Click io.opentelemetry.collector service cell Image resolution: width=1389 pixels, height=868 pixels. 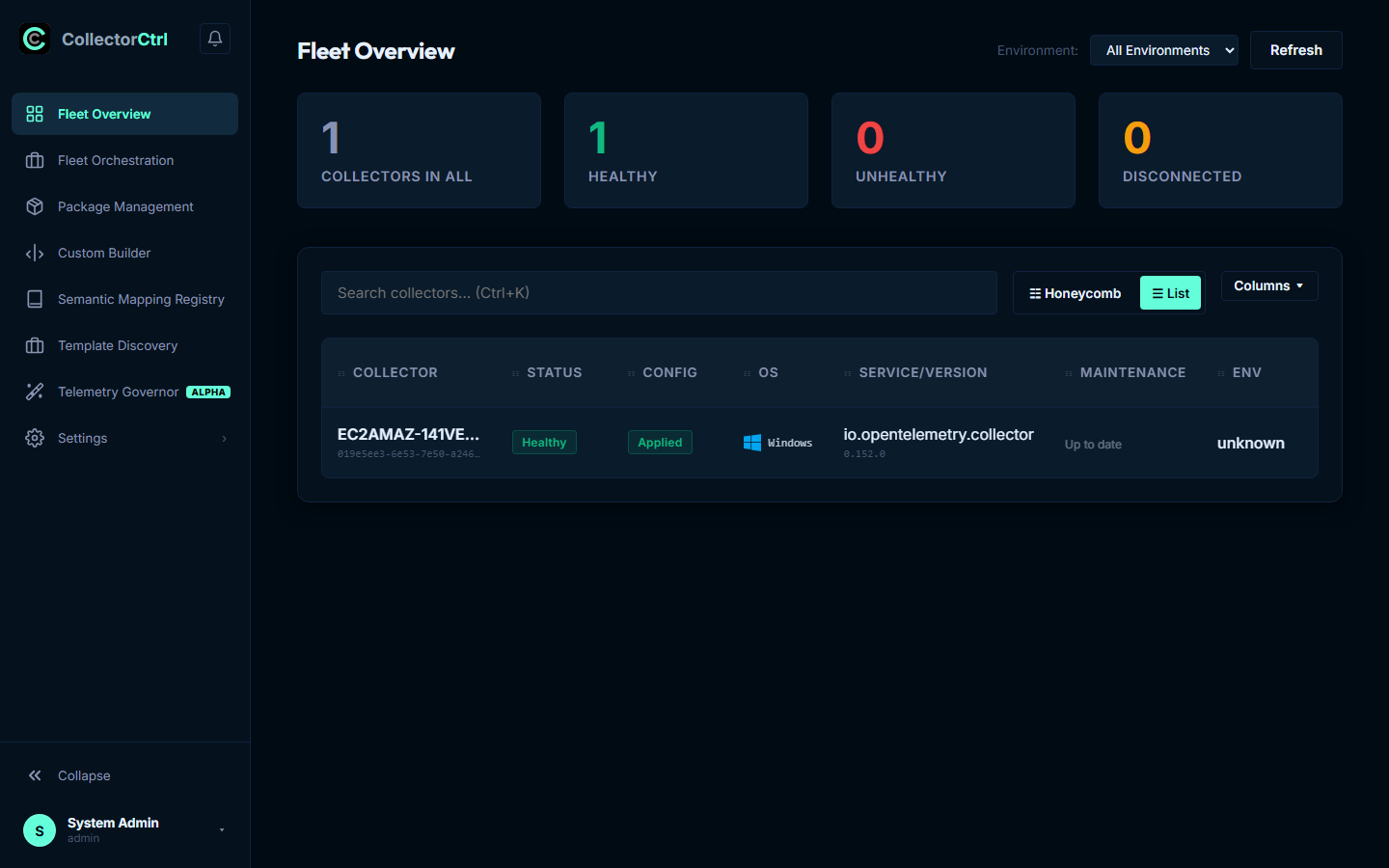click(x=939, y=435)
